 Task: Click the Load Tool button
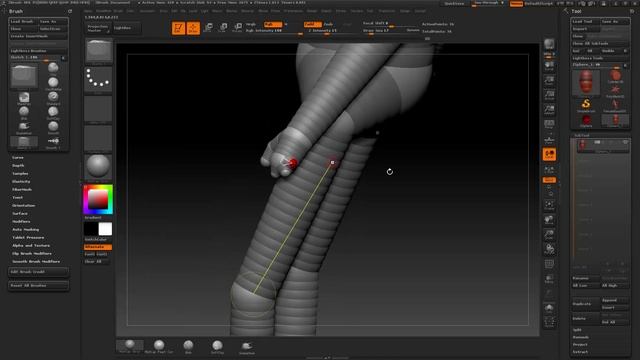tap(585, 21)
